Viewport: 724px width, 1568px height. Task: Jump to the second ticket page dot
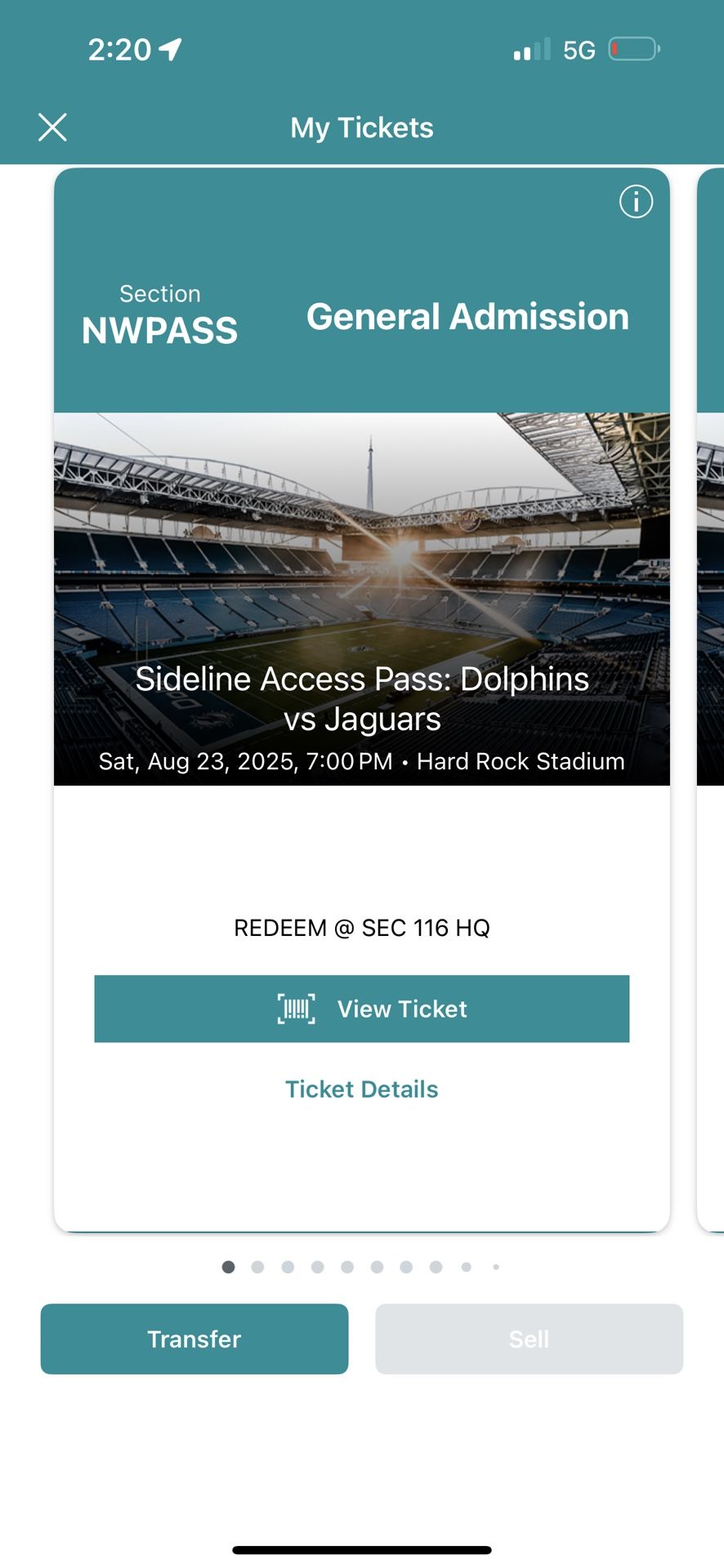(x=258, y=1267)
